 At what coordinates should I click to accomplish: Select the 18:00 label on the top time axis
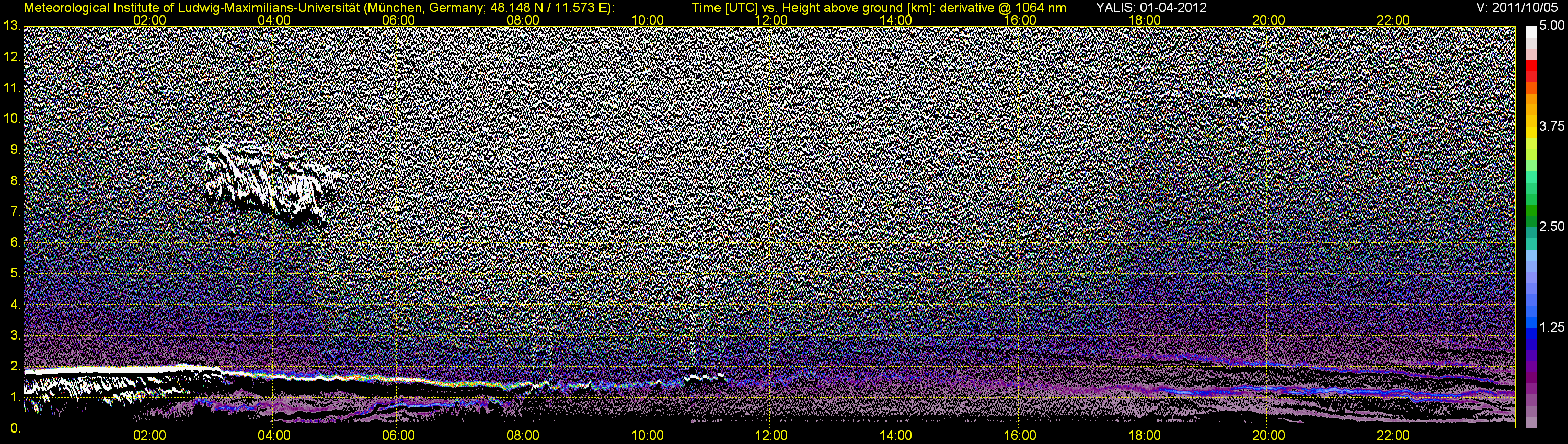(x=1144, y=20)
